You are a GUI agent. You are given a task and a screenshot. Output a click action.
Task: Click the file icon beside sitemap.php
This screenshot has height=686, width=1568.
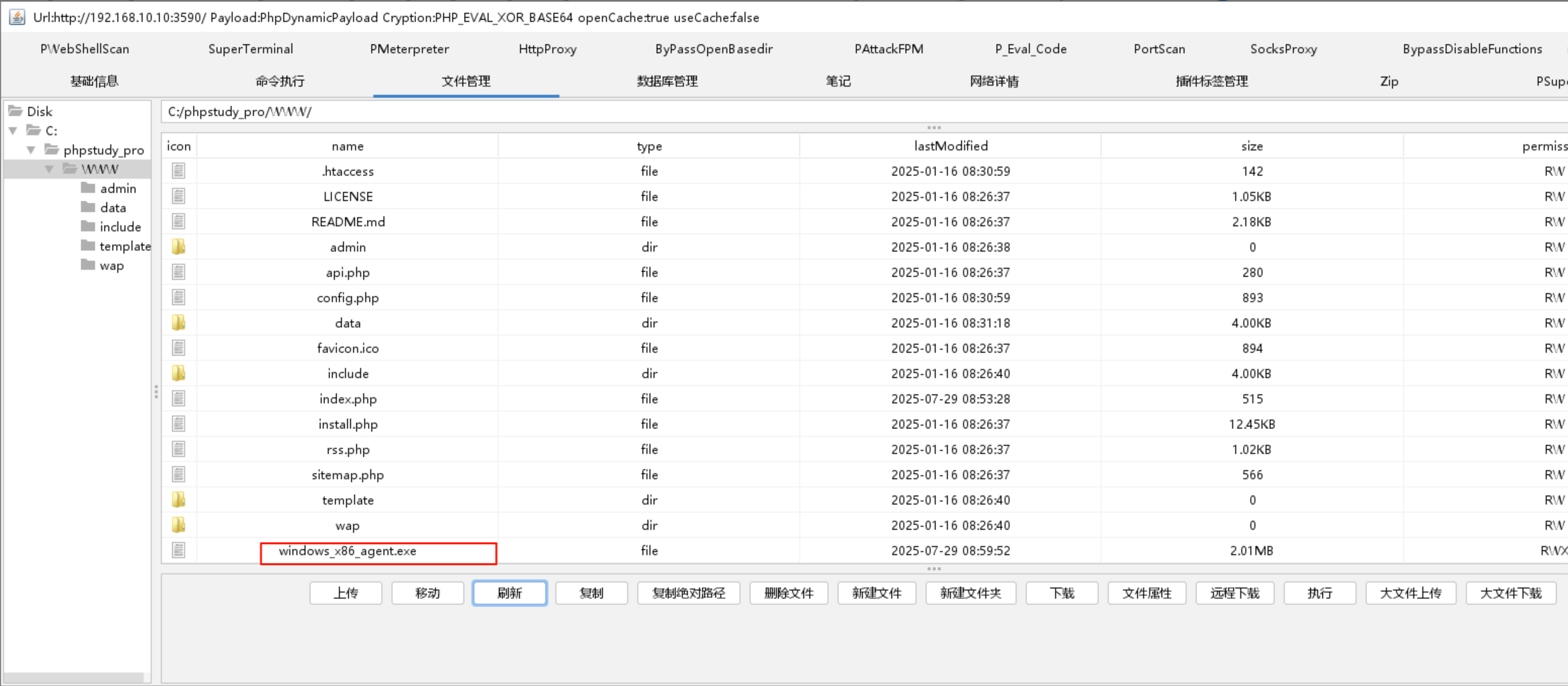[178, 475]
